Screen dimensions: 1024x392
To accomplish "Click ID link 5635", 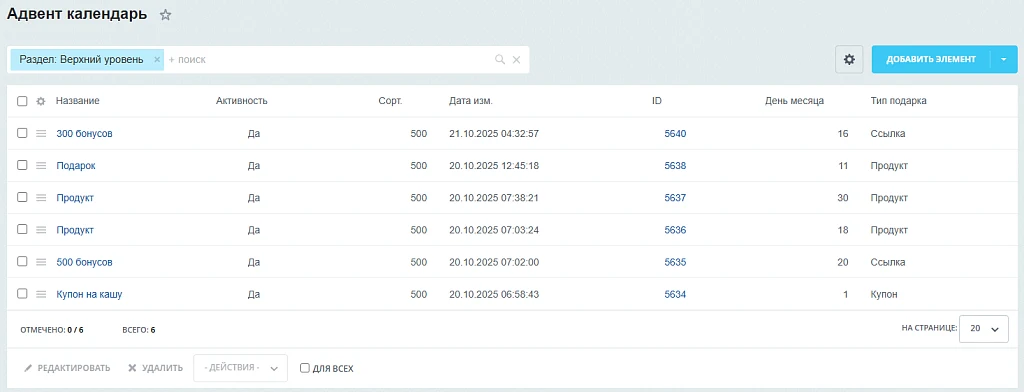I will 675,262.
